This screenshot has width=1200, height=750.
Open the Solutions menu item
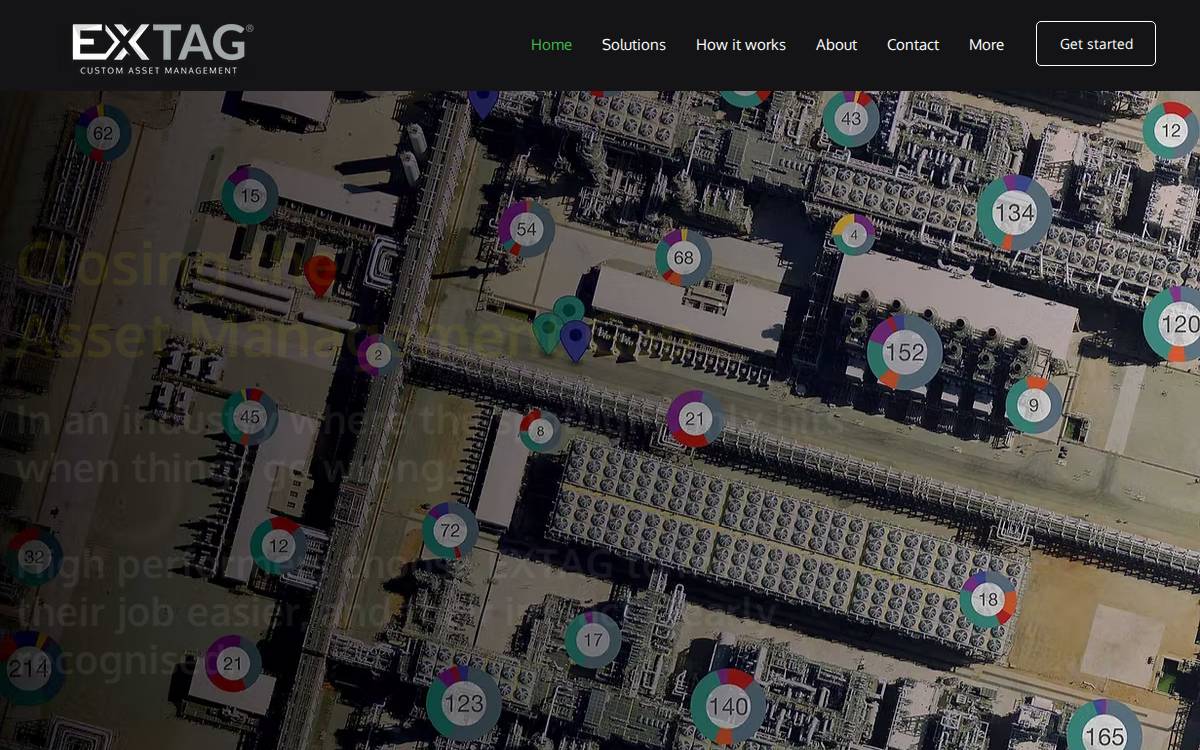pos(634,44)
